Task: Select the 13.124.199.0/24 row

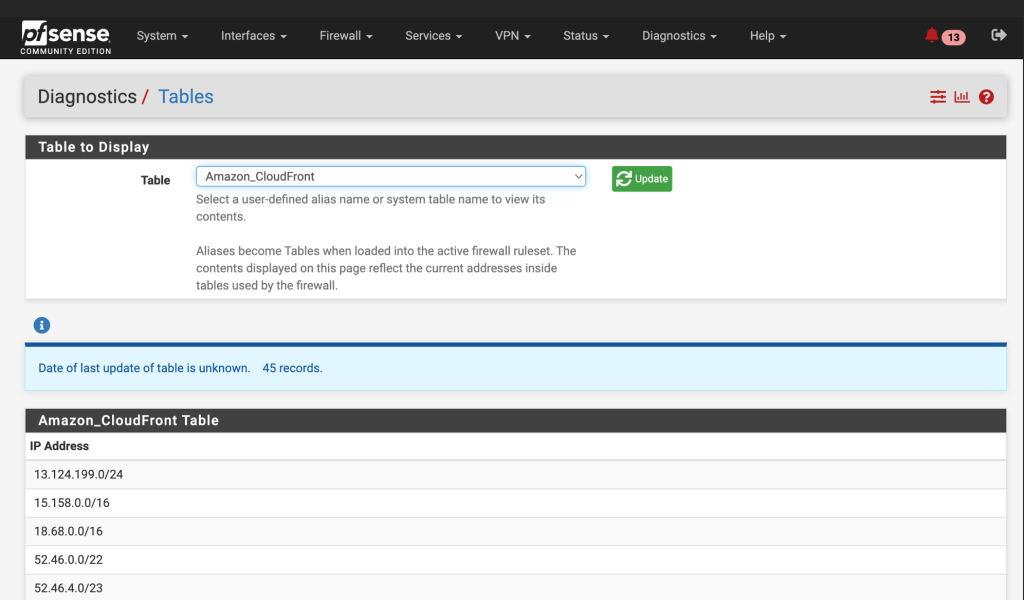Action: tap(516, 475)
